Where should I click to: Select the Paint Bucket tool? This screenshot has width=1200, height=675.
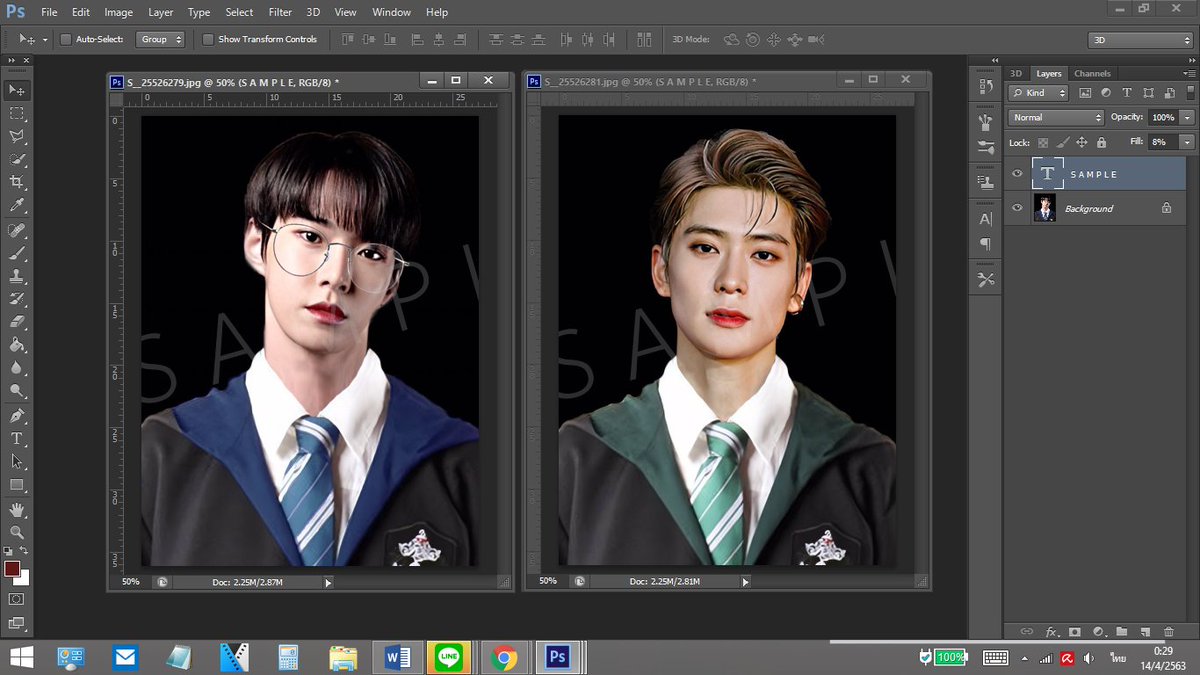point(17,345)
